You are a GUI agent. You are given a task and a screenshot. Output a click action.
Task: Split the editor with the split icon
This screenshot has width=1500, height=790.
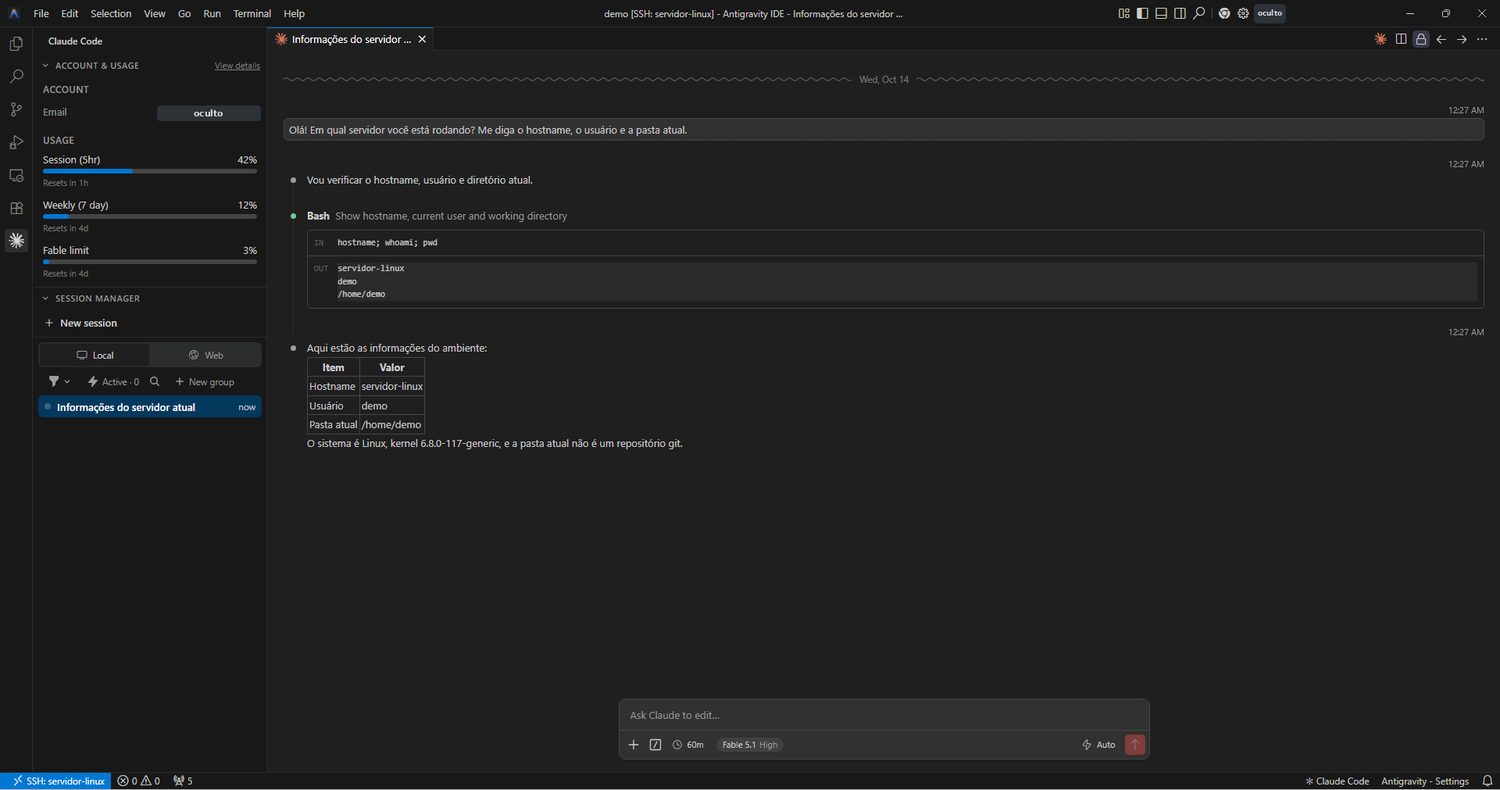pos(1401,39)
